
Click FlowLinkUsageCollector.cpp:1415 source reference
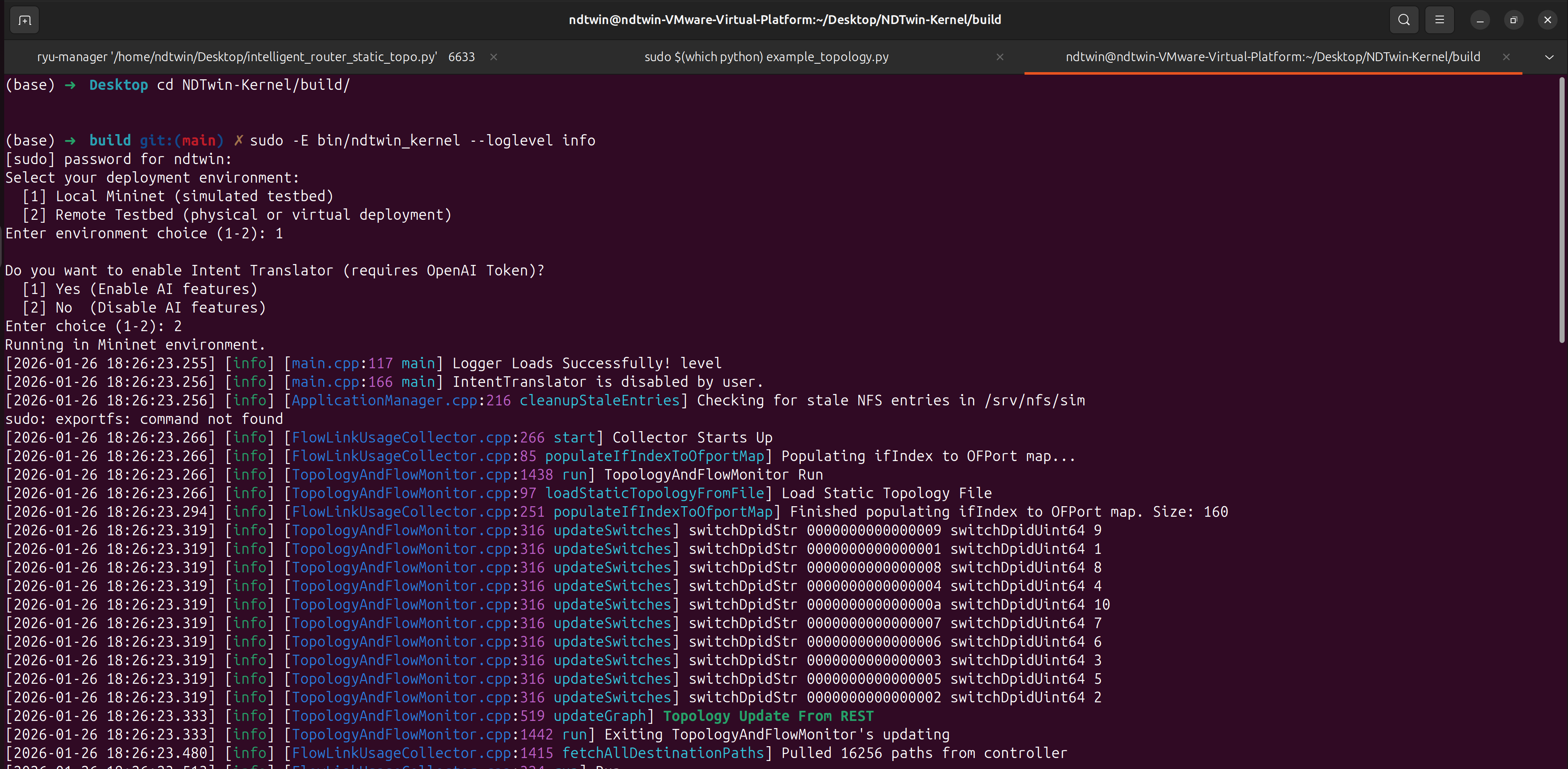pyautogui.click(x=422, y=753)
